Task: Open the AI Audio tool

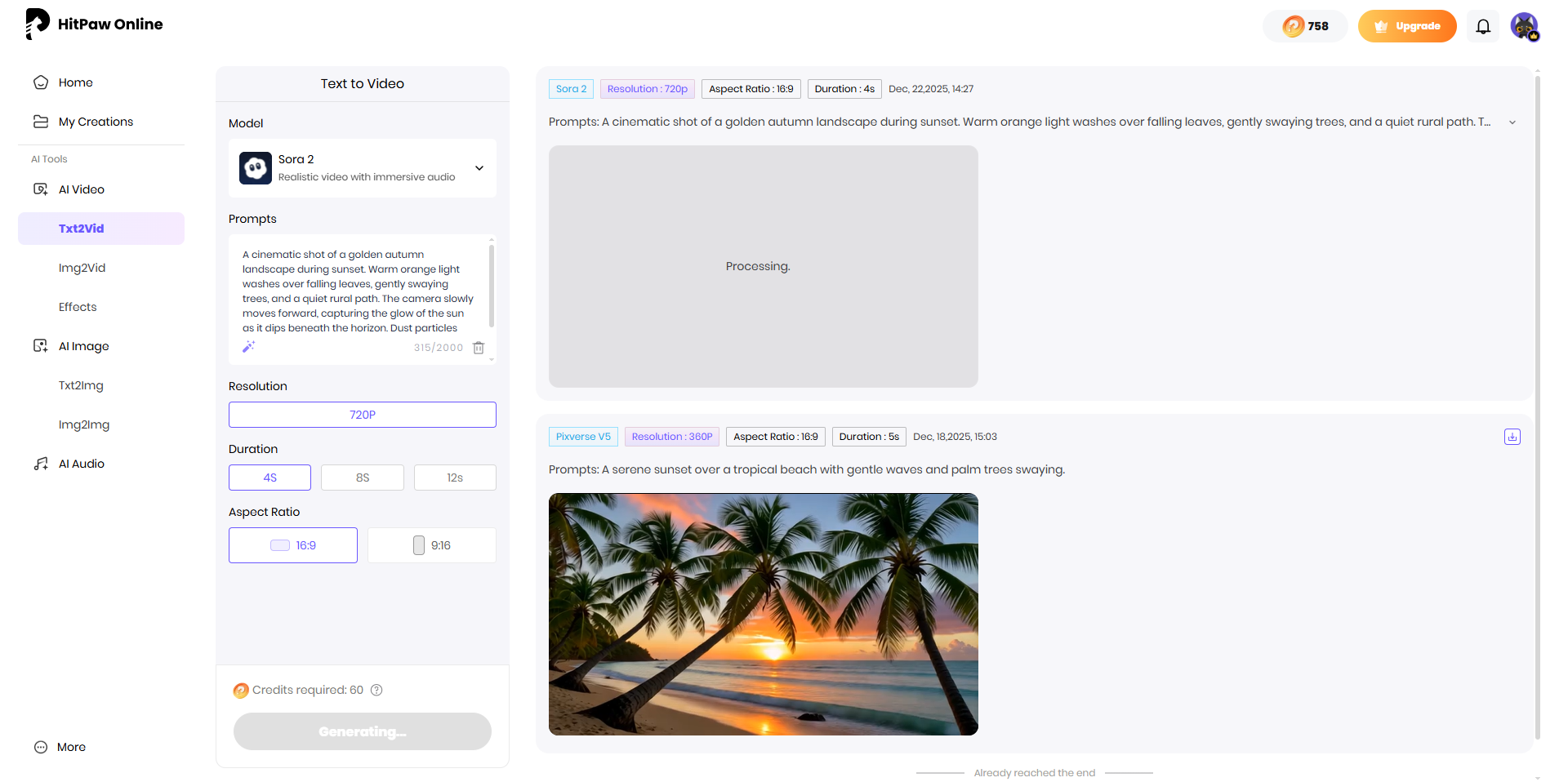Action: pos(79,464)
